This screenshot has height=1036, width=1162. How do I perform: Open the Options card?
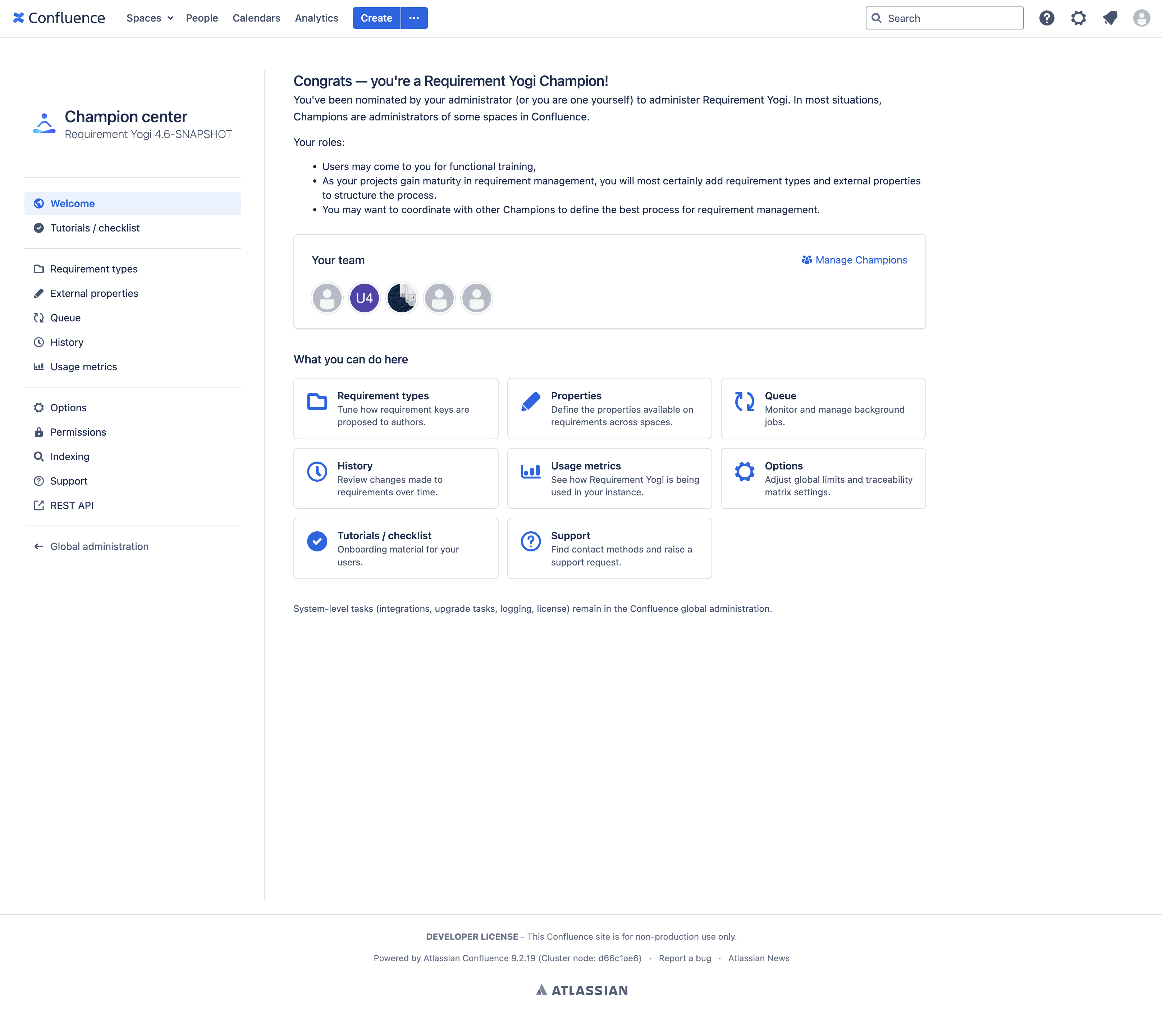823,479
